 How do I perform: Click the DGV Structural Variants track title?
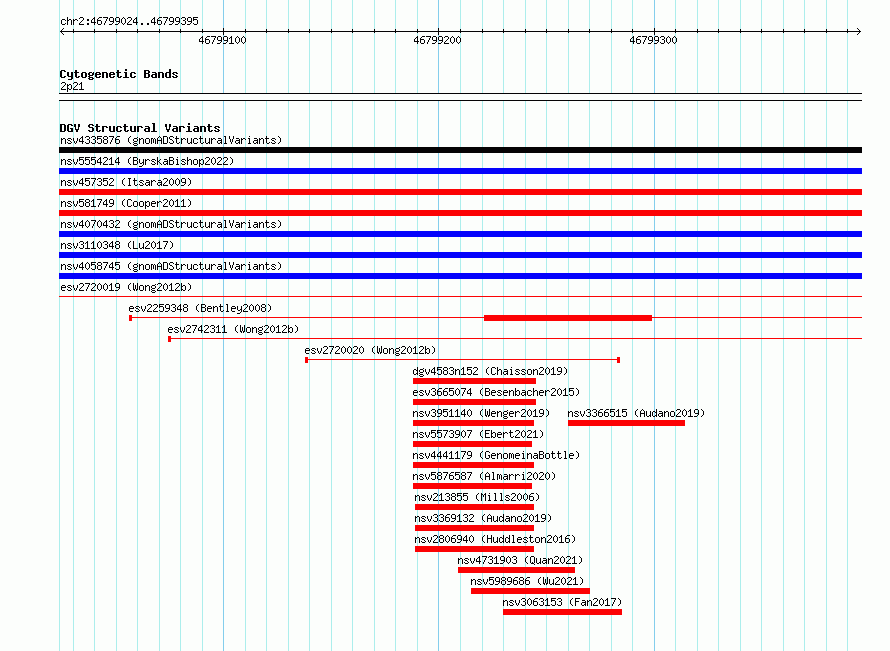(140, 128)
